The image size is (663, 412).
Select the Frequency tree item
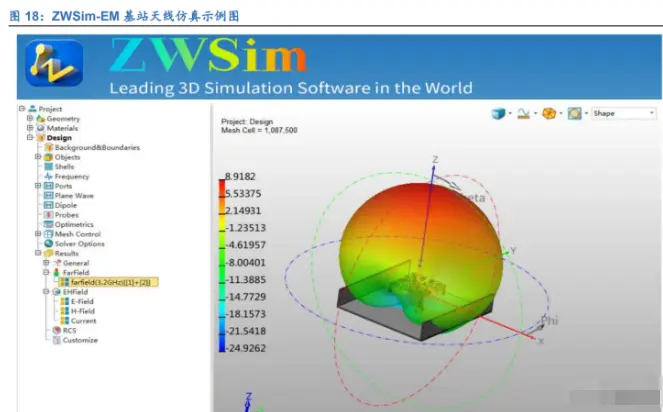[x=72, y=176]
